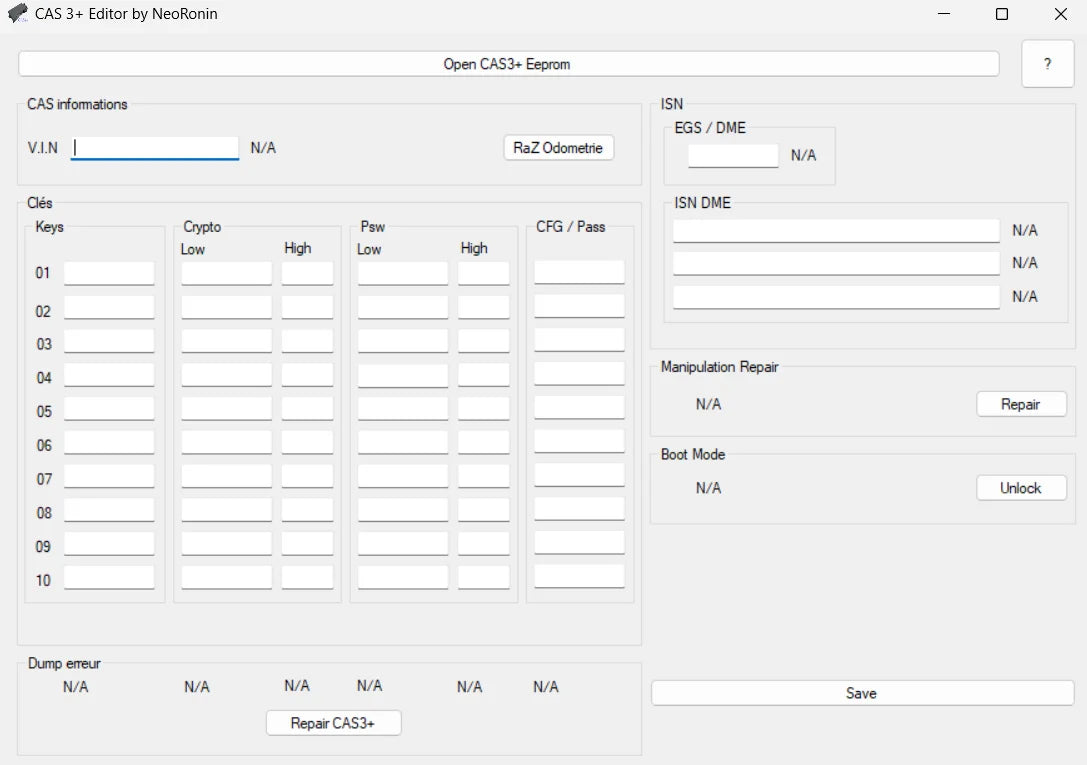Image resolution: width=1087 pixels, height=765 pixels.
Task: Click the Keys field for row 06
Action: point(109,442)
